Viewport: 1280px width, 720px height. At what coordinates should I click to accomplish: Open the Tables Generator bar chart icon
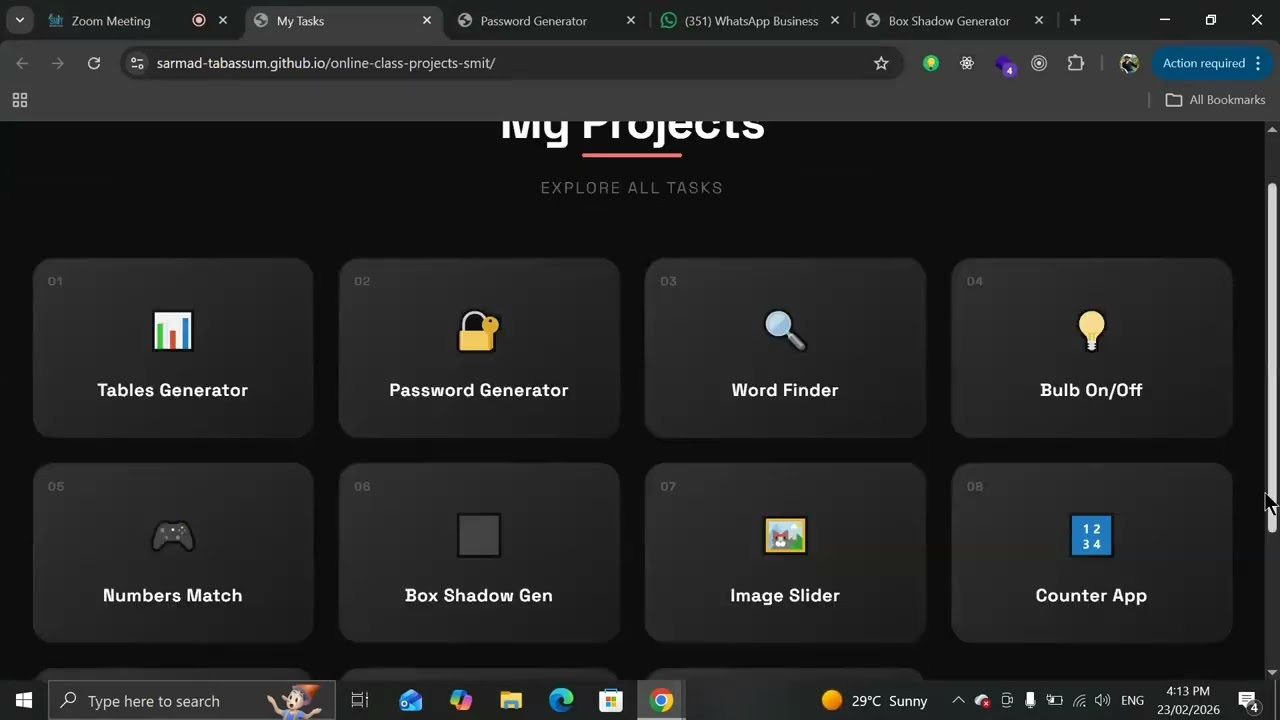point(172,331)
